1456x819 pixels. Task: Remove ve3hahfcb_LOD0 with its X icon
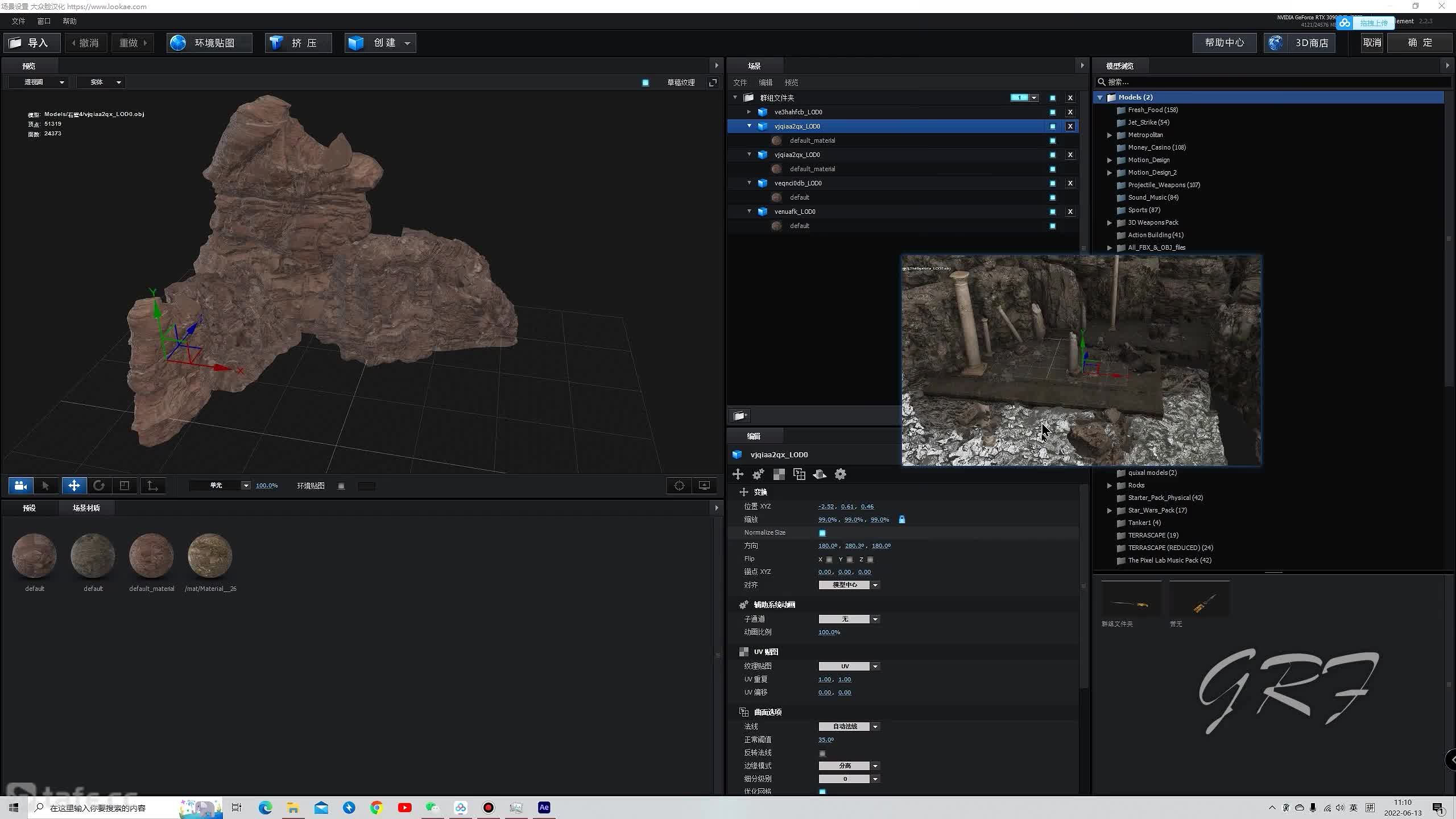(x=1070, y=112)
